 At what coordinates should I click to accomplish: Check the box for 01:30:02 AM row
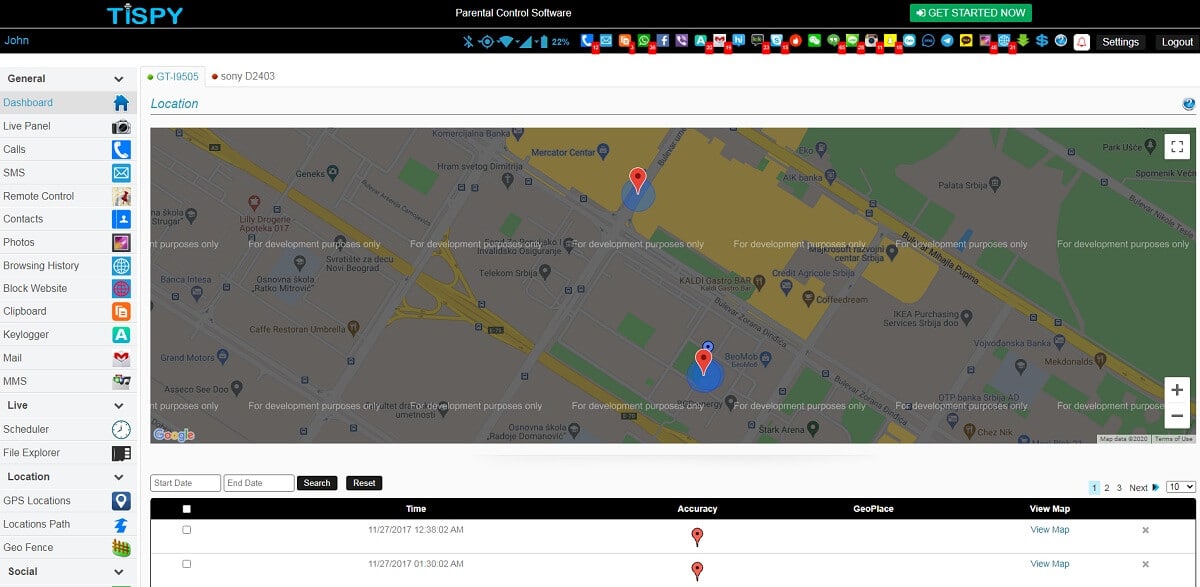pyautogui.click(x=186, y=564)
